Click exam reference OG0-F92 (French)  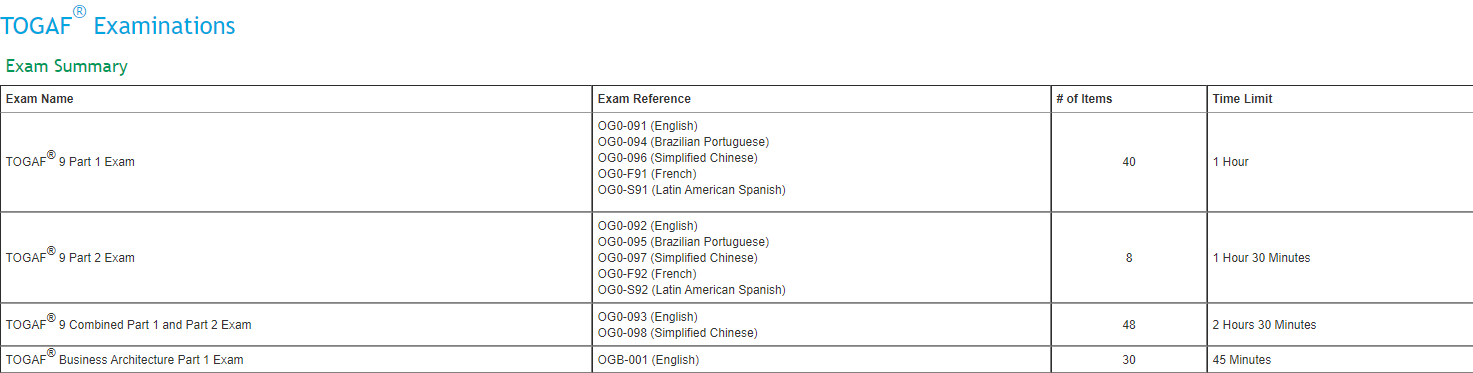click(x=647, y=274)
